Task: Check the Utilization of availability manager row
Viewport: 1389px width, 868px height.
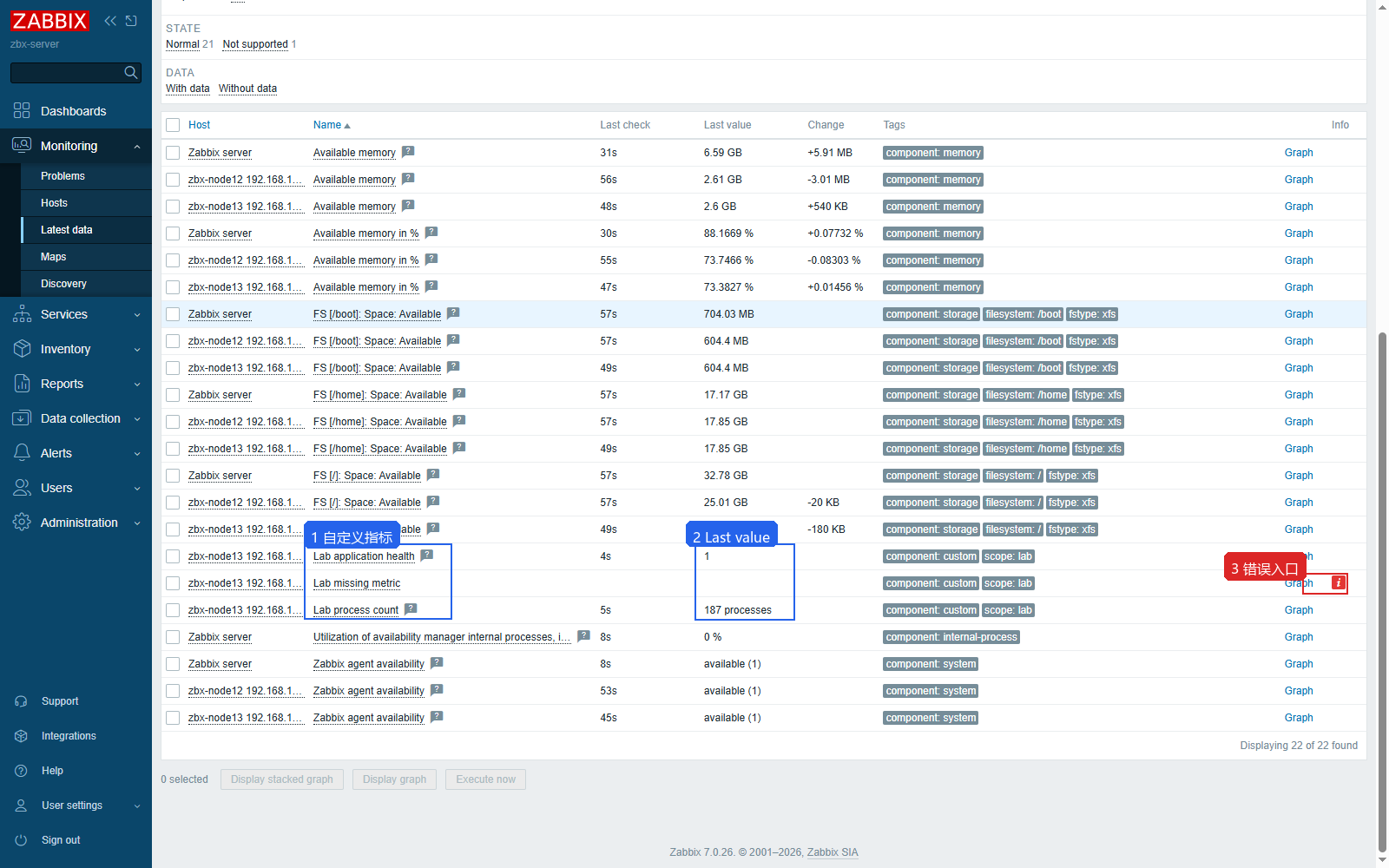Action: (173, 637)
